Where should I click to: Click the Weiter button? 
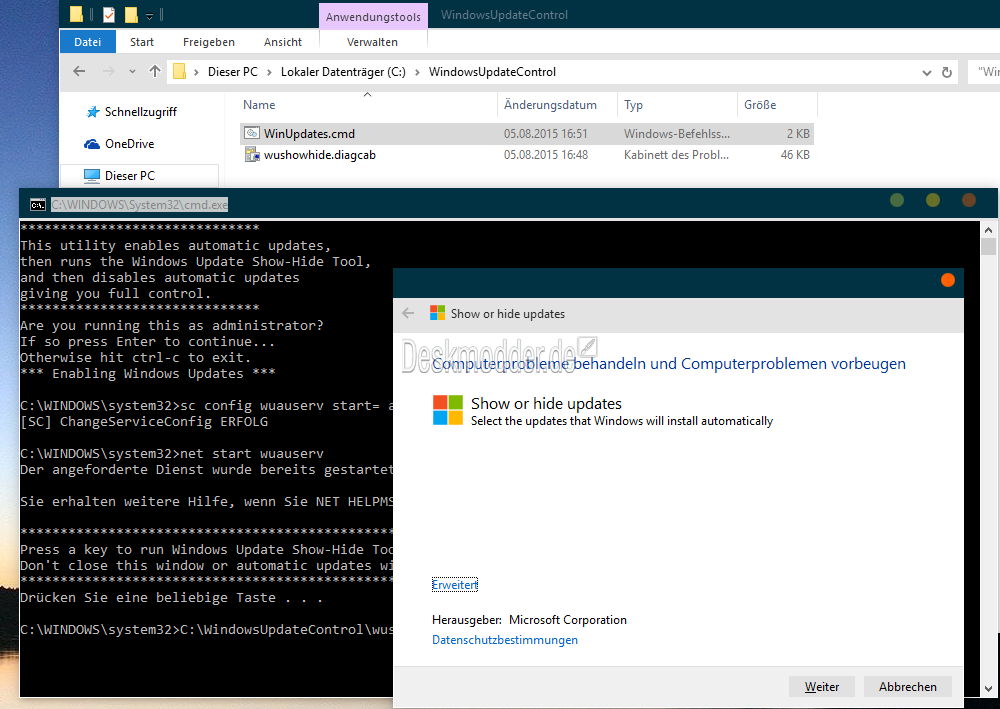[x=821, y=687]
